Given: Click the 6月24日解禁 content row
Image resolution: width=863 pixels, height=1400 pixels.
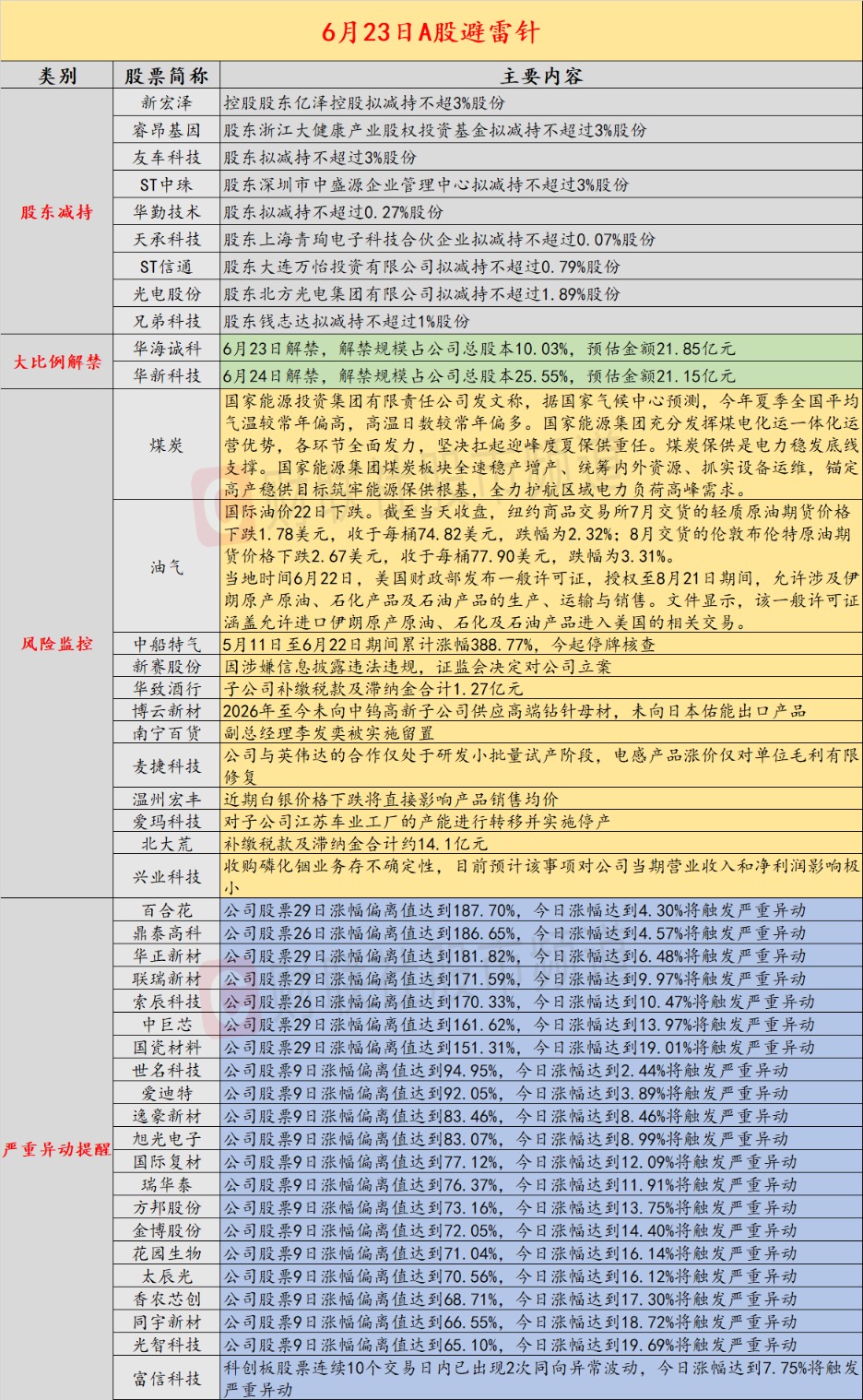Looking at the screenshot, I should pyautogui.click(x=542, y=375).
